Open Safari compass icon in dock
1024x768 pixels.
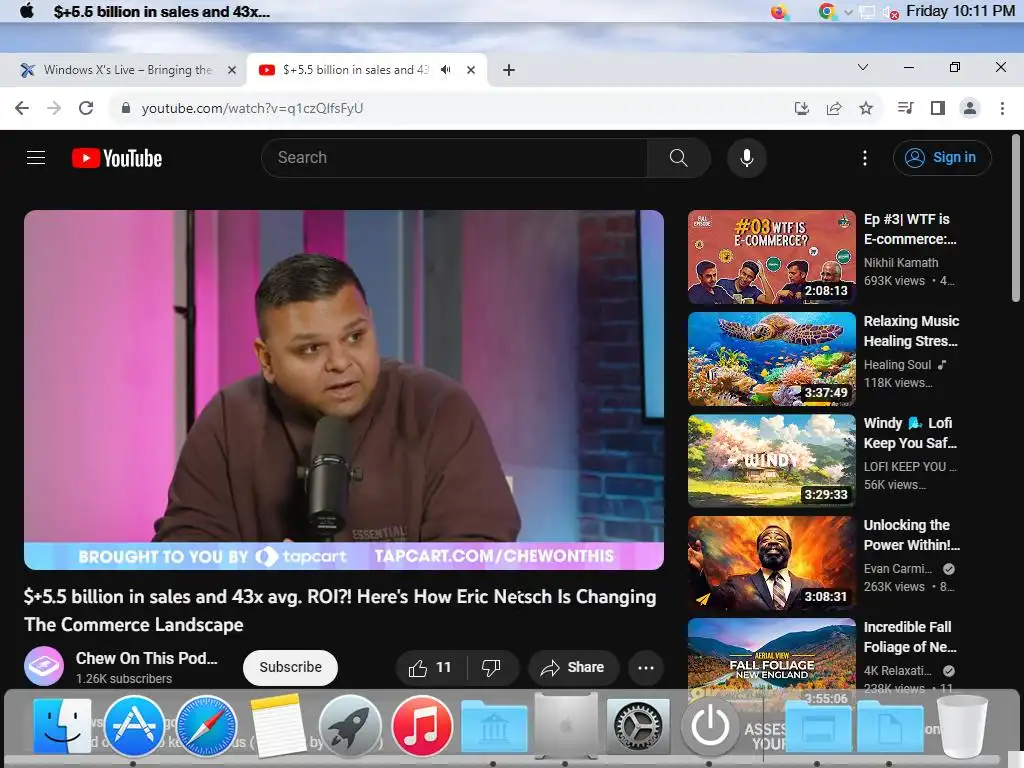coord(206,726)
